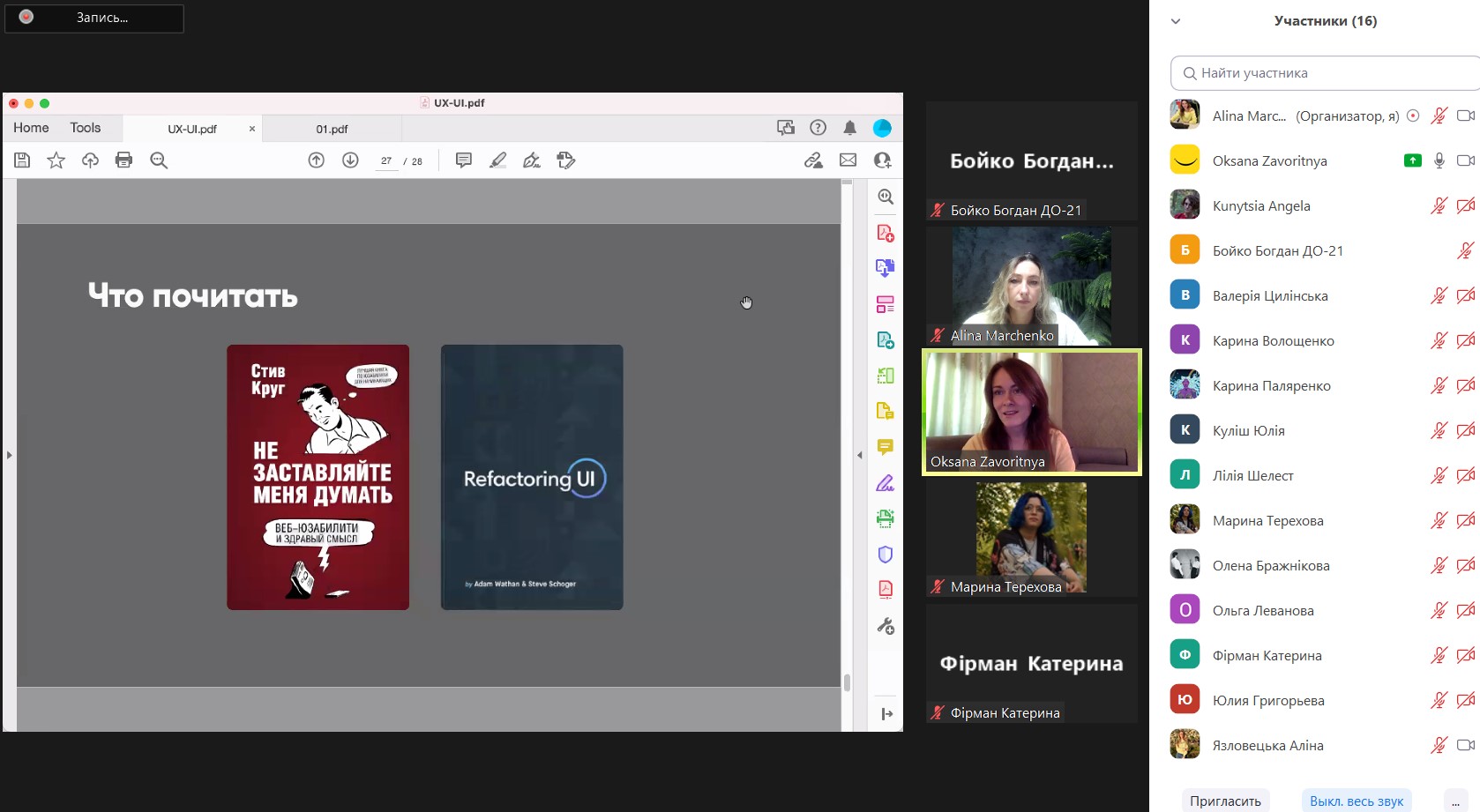Open the More Tools wrench in the right pane
Screen dimensions: 1480x812
886,626
